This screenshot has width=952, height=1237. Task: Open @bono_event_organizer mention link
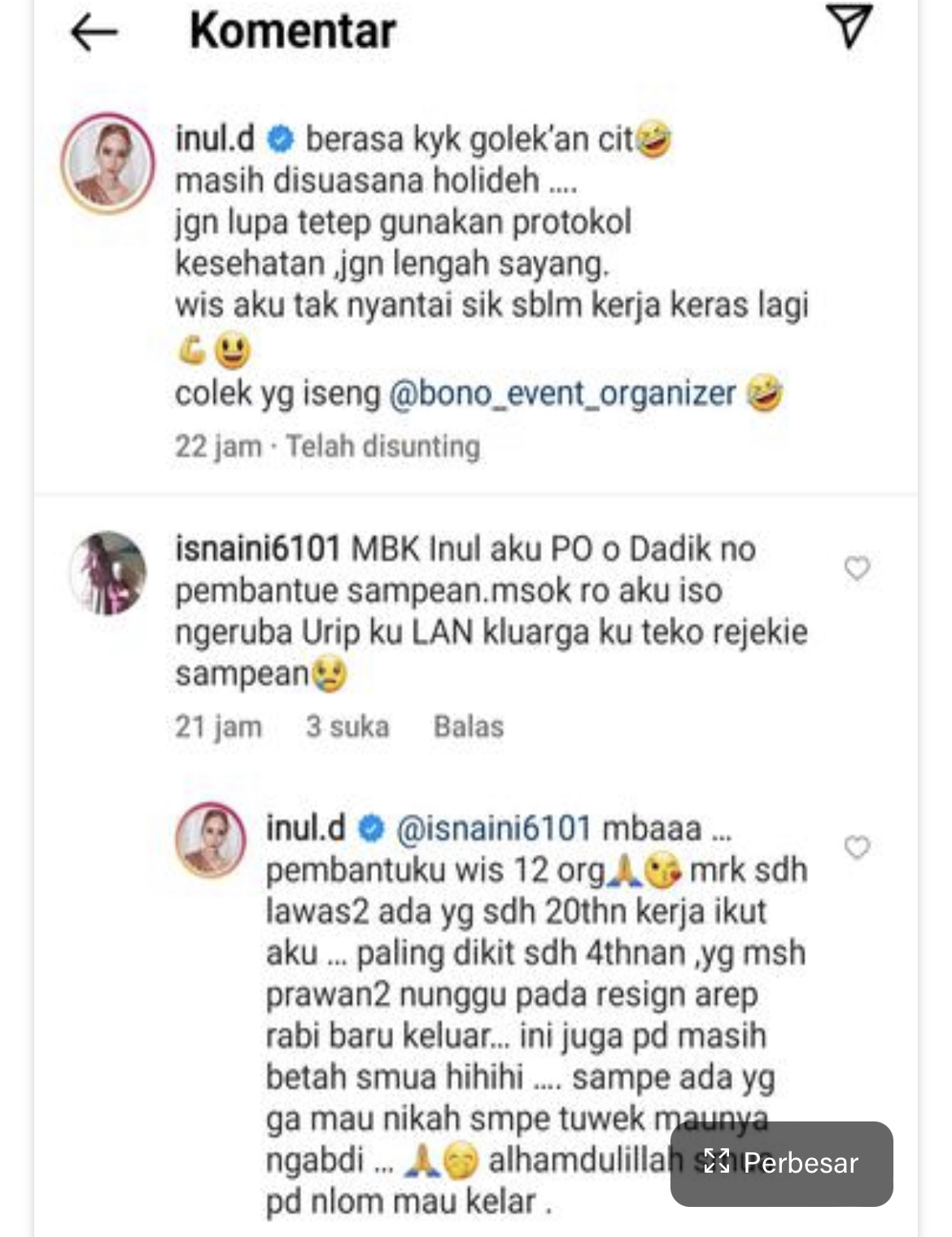(x=562, y=394)
